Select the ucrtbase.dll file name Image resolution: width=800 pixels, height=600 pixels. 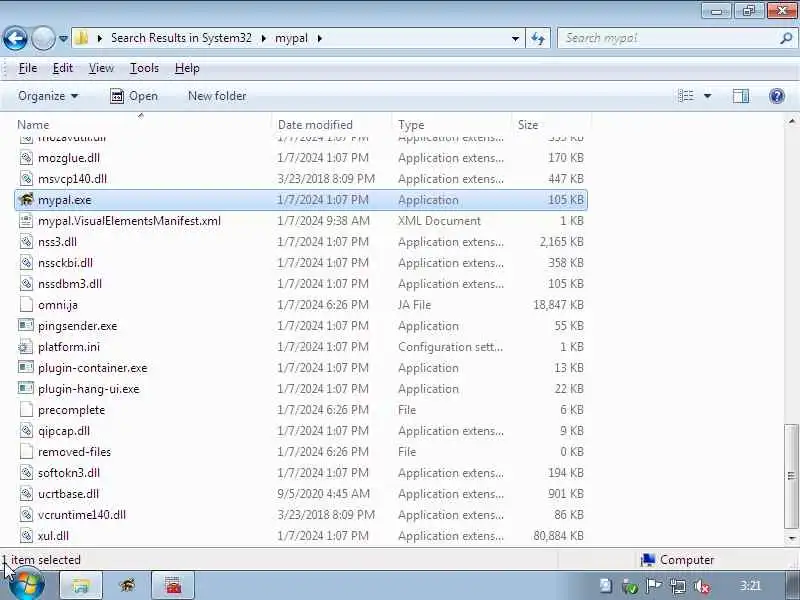click(x=68, y=494)
